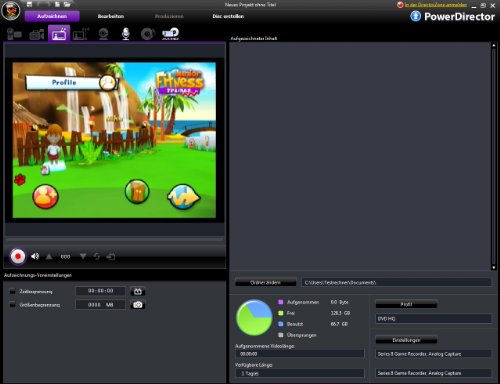500x384 pixels.
Task: Click the preview progress slider bar
Action: [114, 239]
